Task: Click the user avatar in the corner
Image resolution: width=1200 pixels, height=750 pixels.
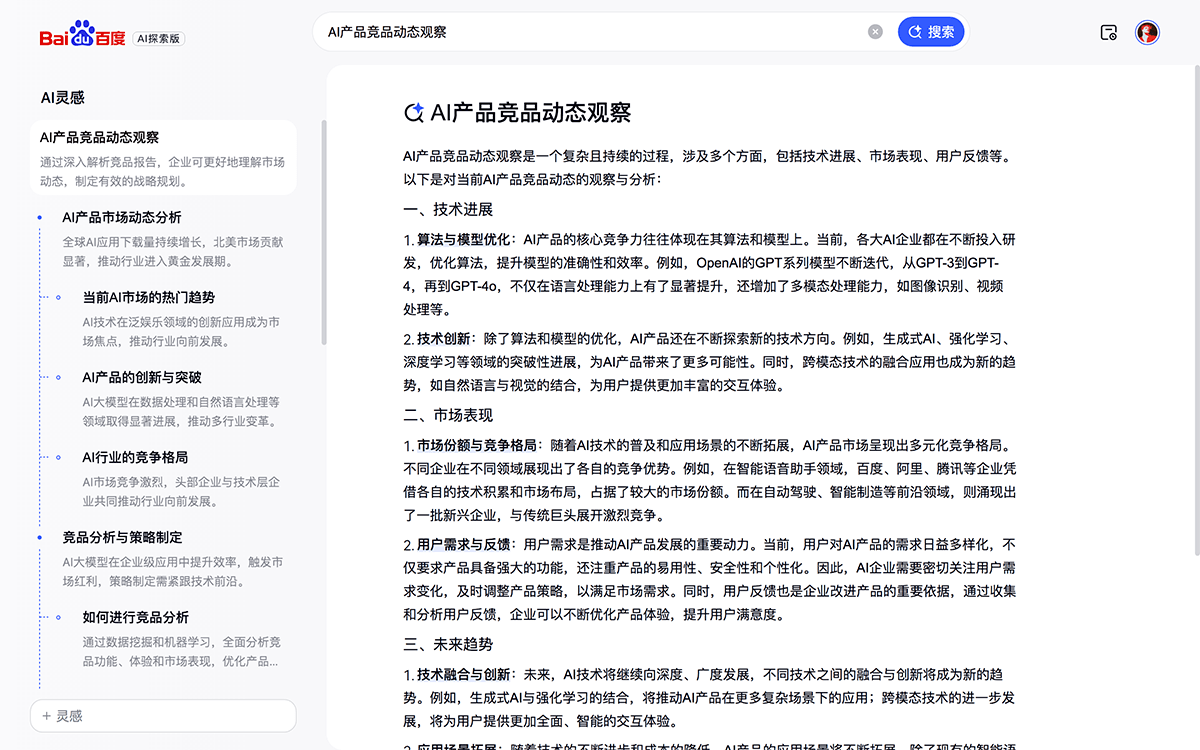Action: point(1147,32)
